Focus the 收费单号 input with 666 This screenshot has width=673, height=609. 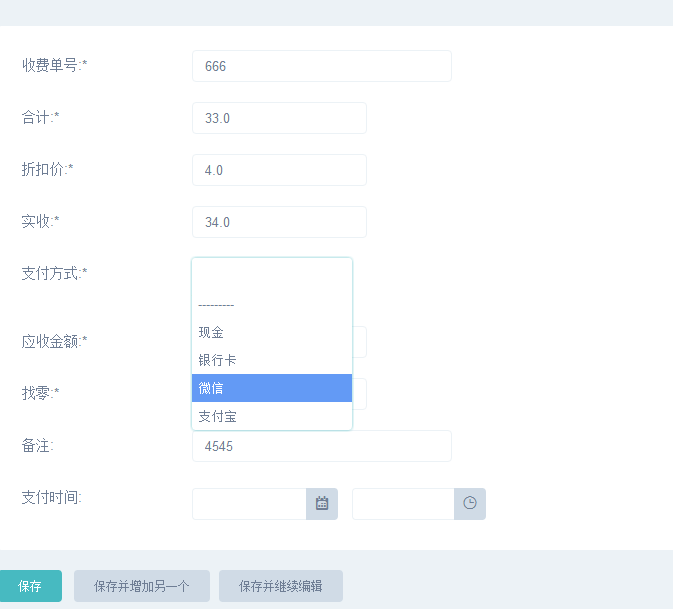[x=322, y=66]
